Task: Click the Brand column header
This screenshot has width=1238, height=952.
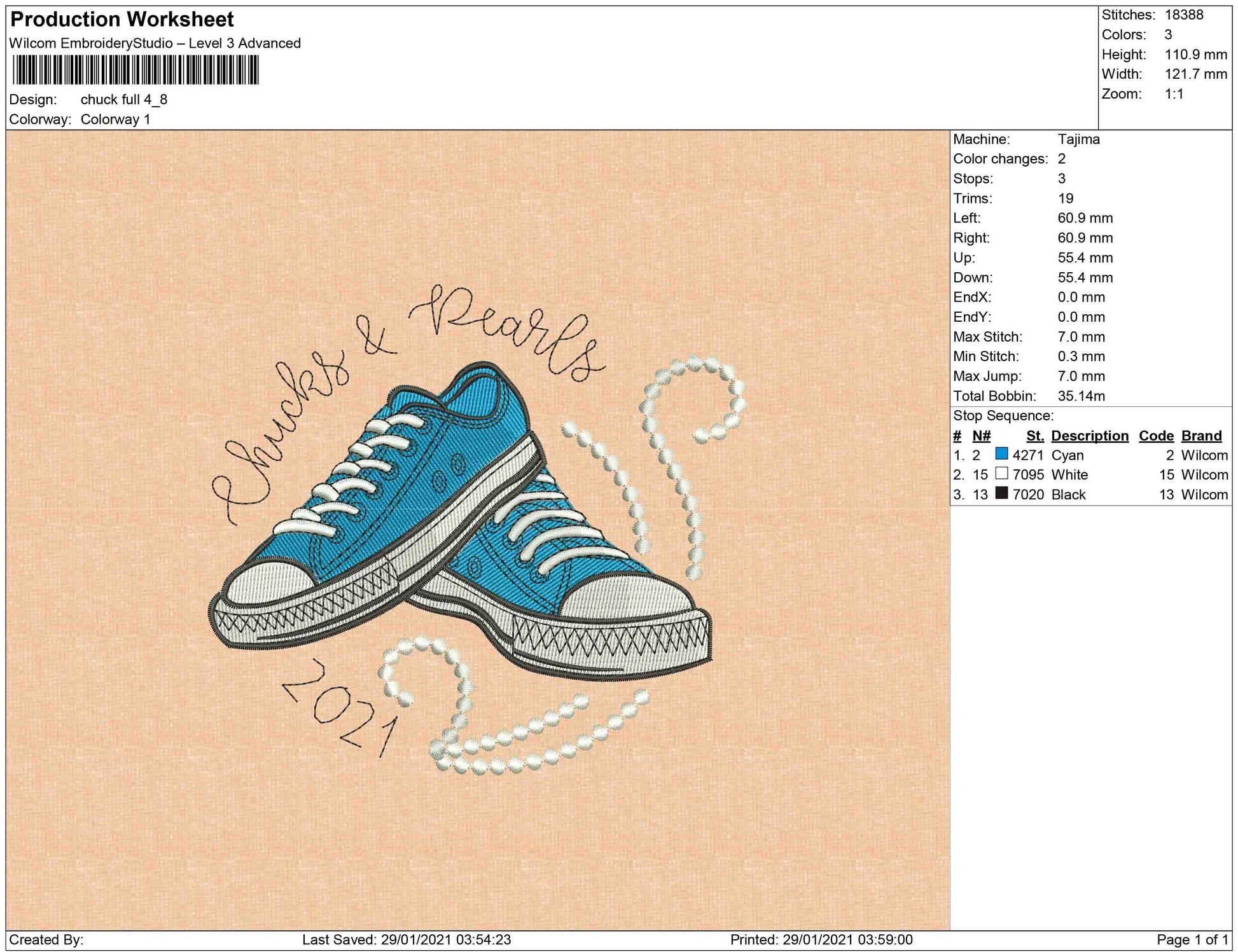Action: [1201, 436]
